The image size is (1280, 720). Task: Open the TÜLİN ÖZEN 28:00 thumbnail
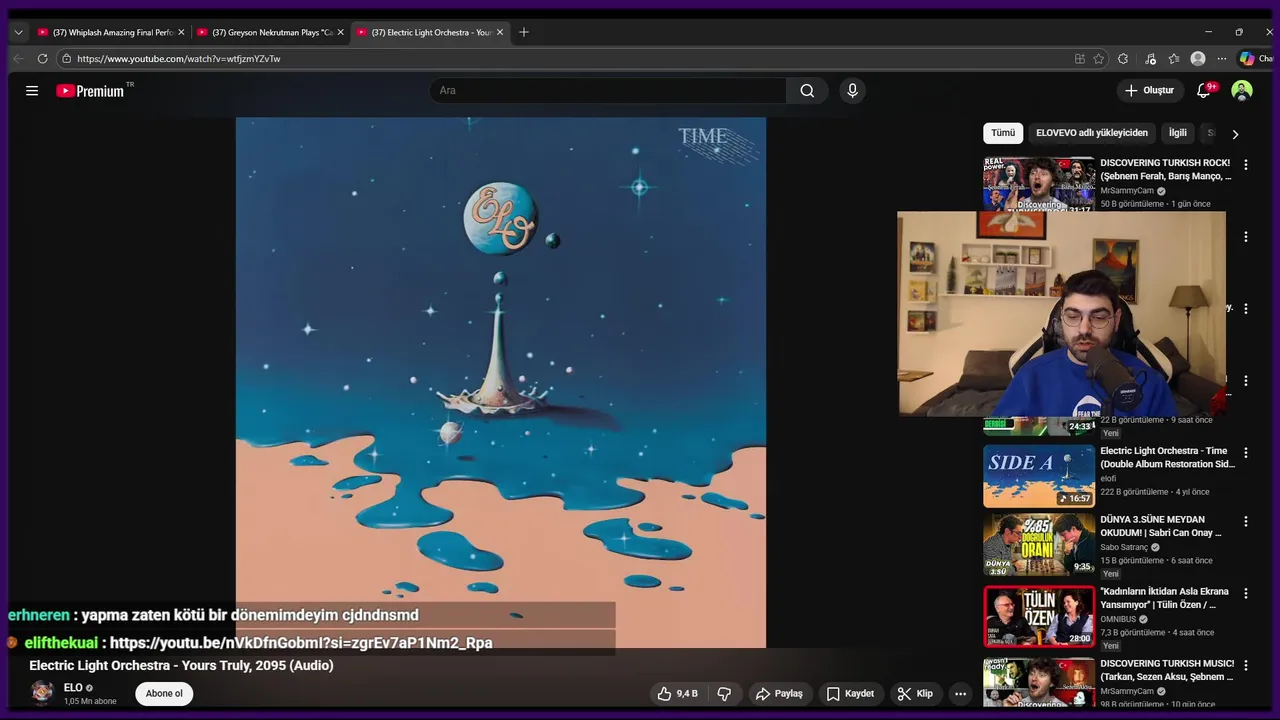pyautogui.click(x=1039, y=617)
